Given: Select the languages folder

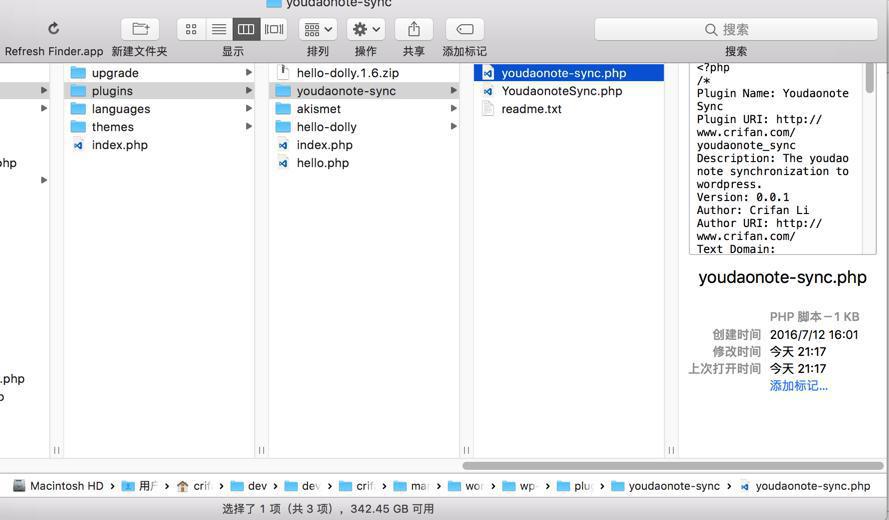Looking at the screenshot, I should pyautogui.click(x=158, y=109).
